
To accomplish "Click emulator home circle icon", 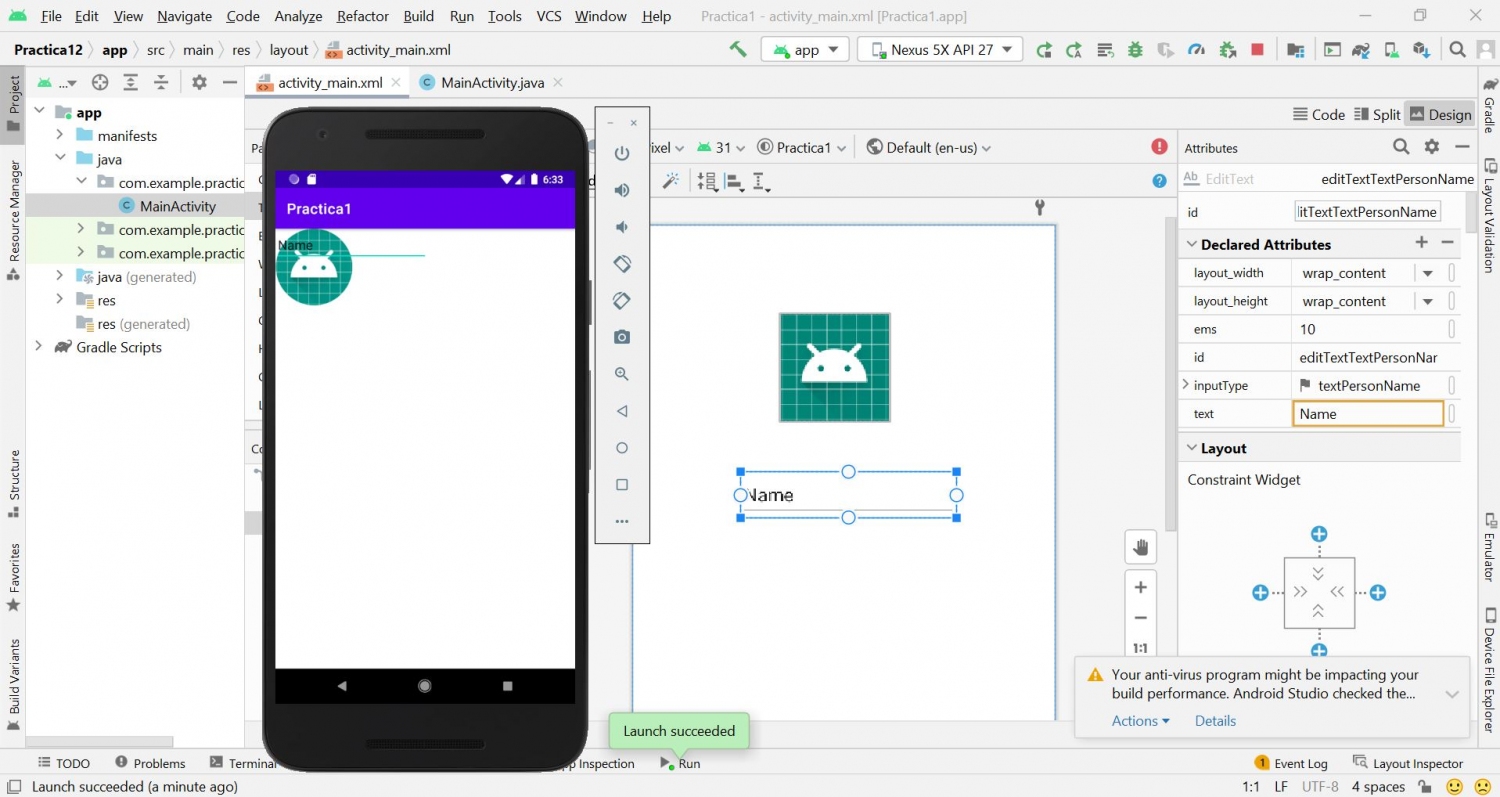I will tap(622, 448).
